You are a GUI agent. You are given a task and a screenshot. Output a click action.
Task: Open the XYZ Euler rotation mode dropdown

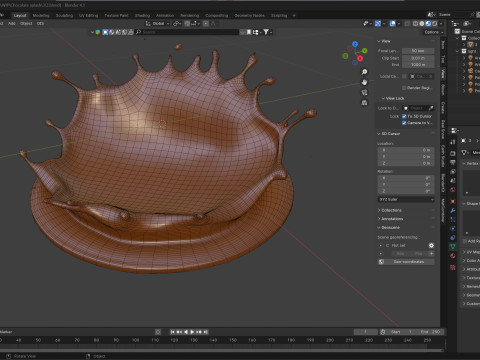click(x=406, y=199)
